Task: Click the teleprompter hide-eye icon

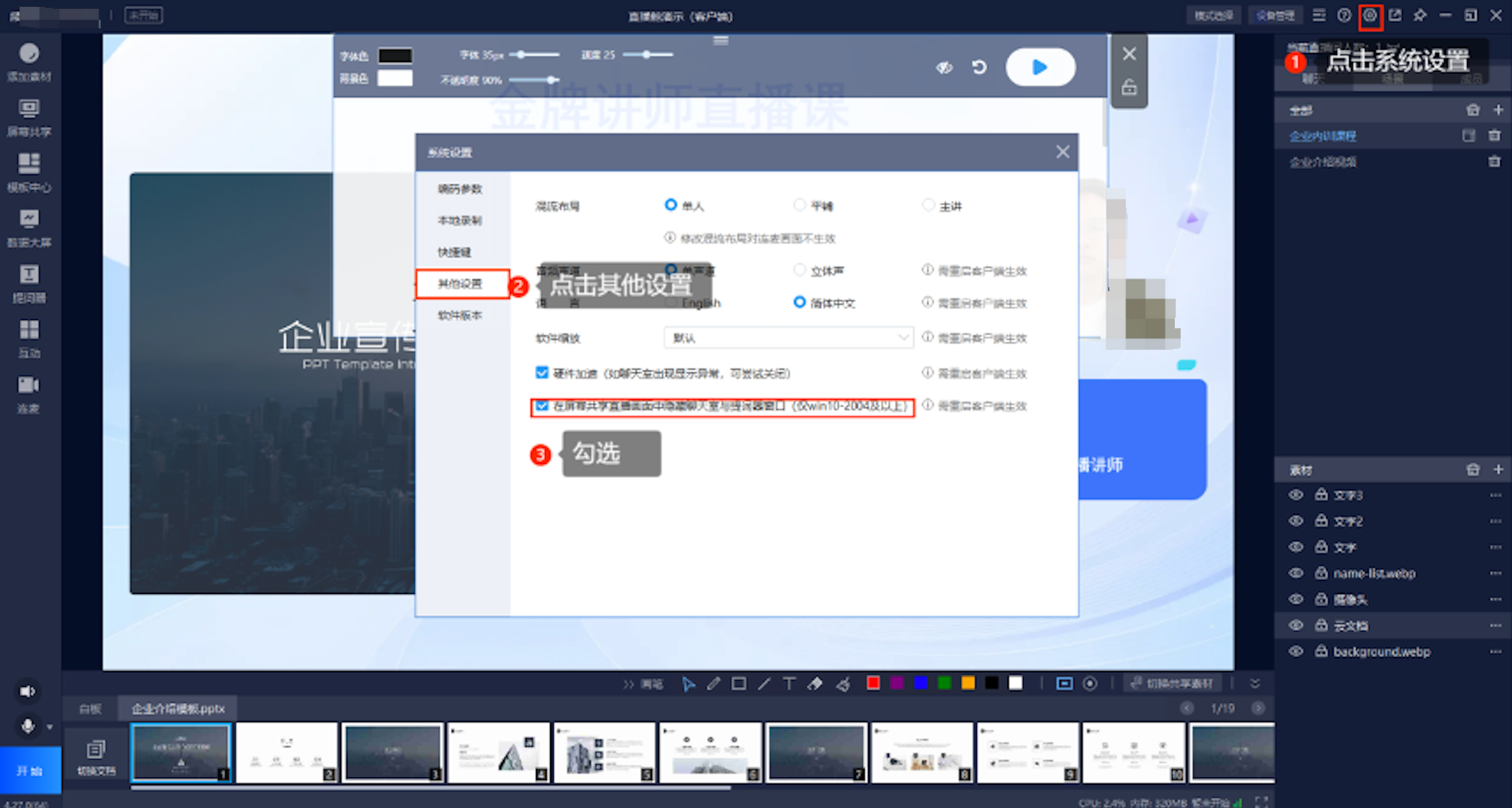Action: (x=945, y=67)
